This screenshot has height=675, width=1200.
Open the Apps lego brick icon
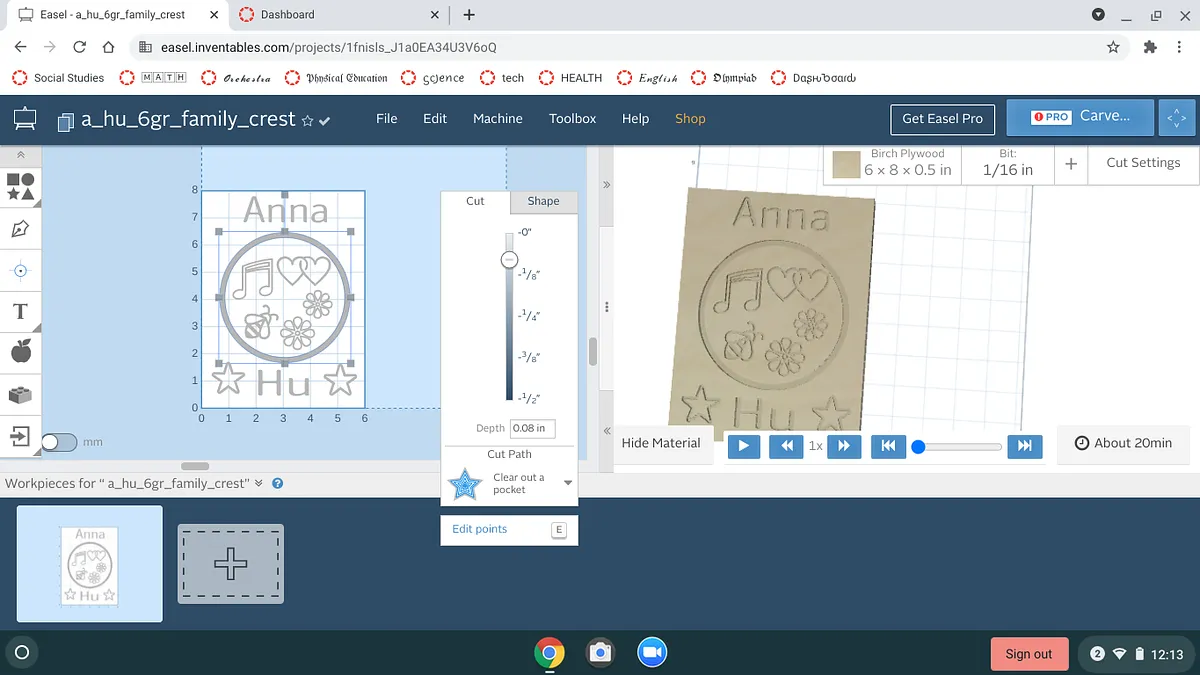tap(21, 395)
